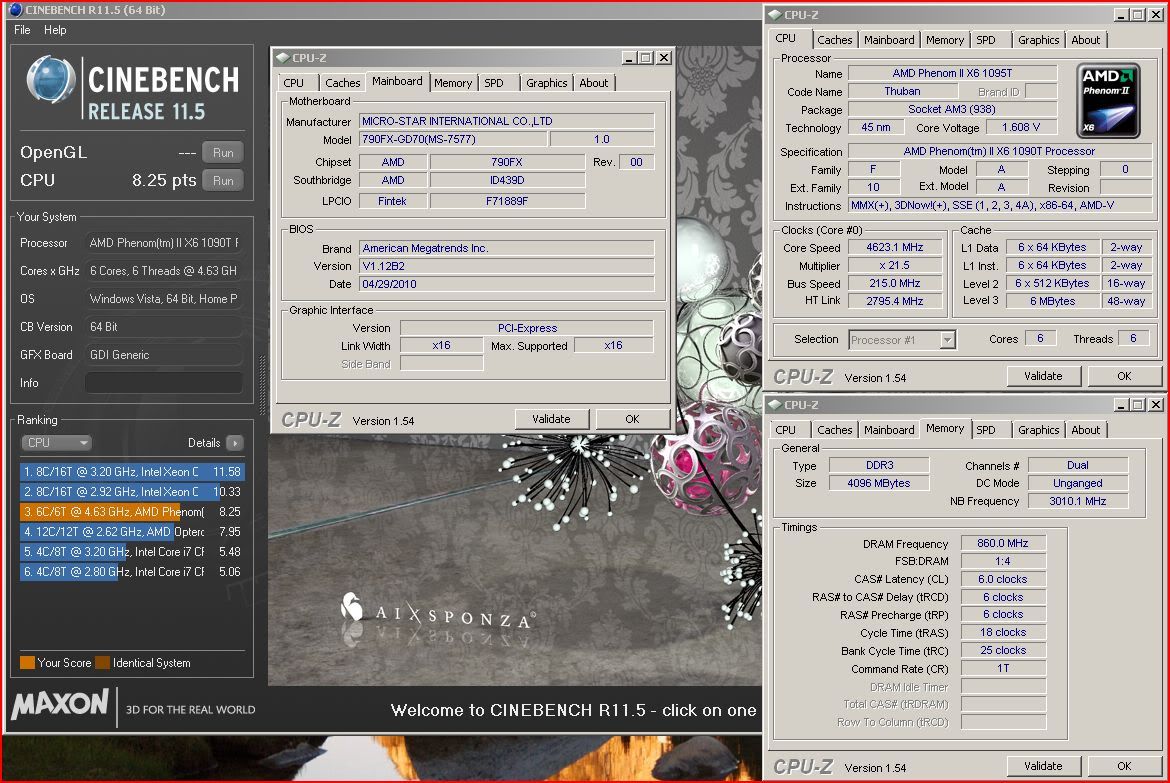Click the processor name AMD Phenom II X6 1095T
The width and height of the screenshot is (1170, 783).
952,73
